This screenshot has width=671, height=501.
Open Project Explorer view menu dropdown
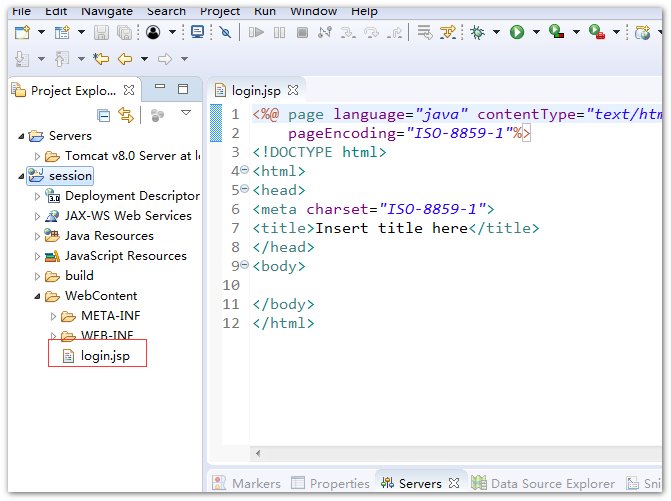(x=185, y=114)
